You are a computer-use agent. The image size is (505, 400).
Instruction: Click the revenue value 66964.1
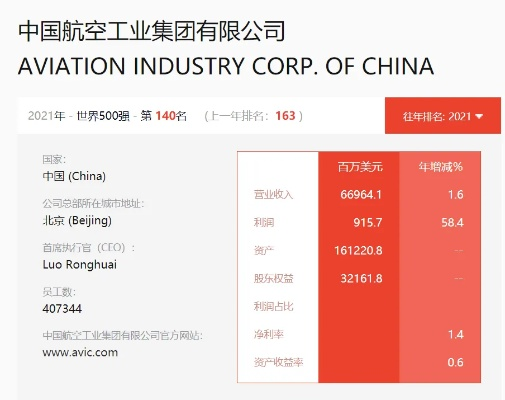[x=361, y=194]
